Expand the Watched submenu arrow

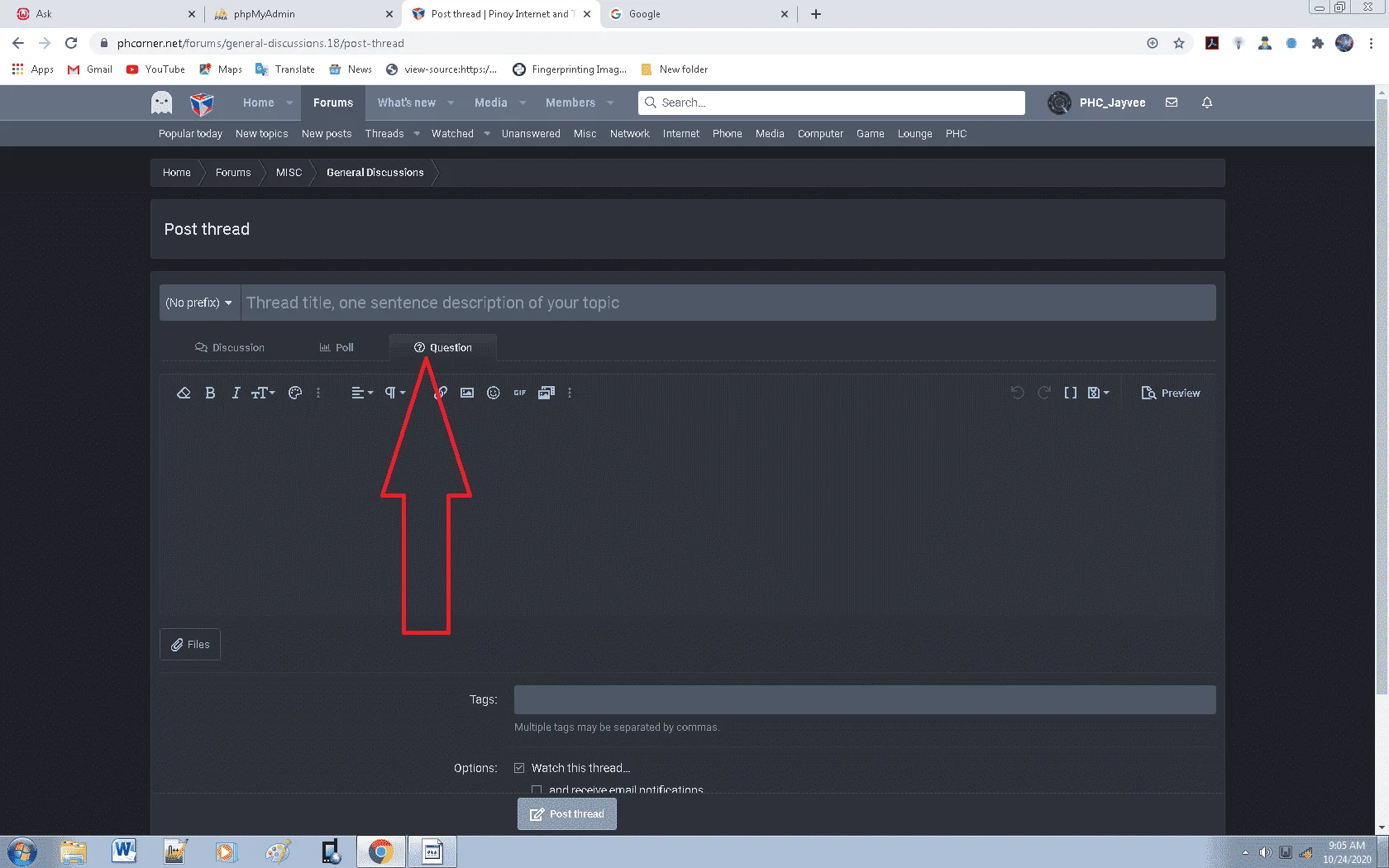pos(487,133)
